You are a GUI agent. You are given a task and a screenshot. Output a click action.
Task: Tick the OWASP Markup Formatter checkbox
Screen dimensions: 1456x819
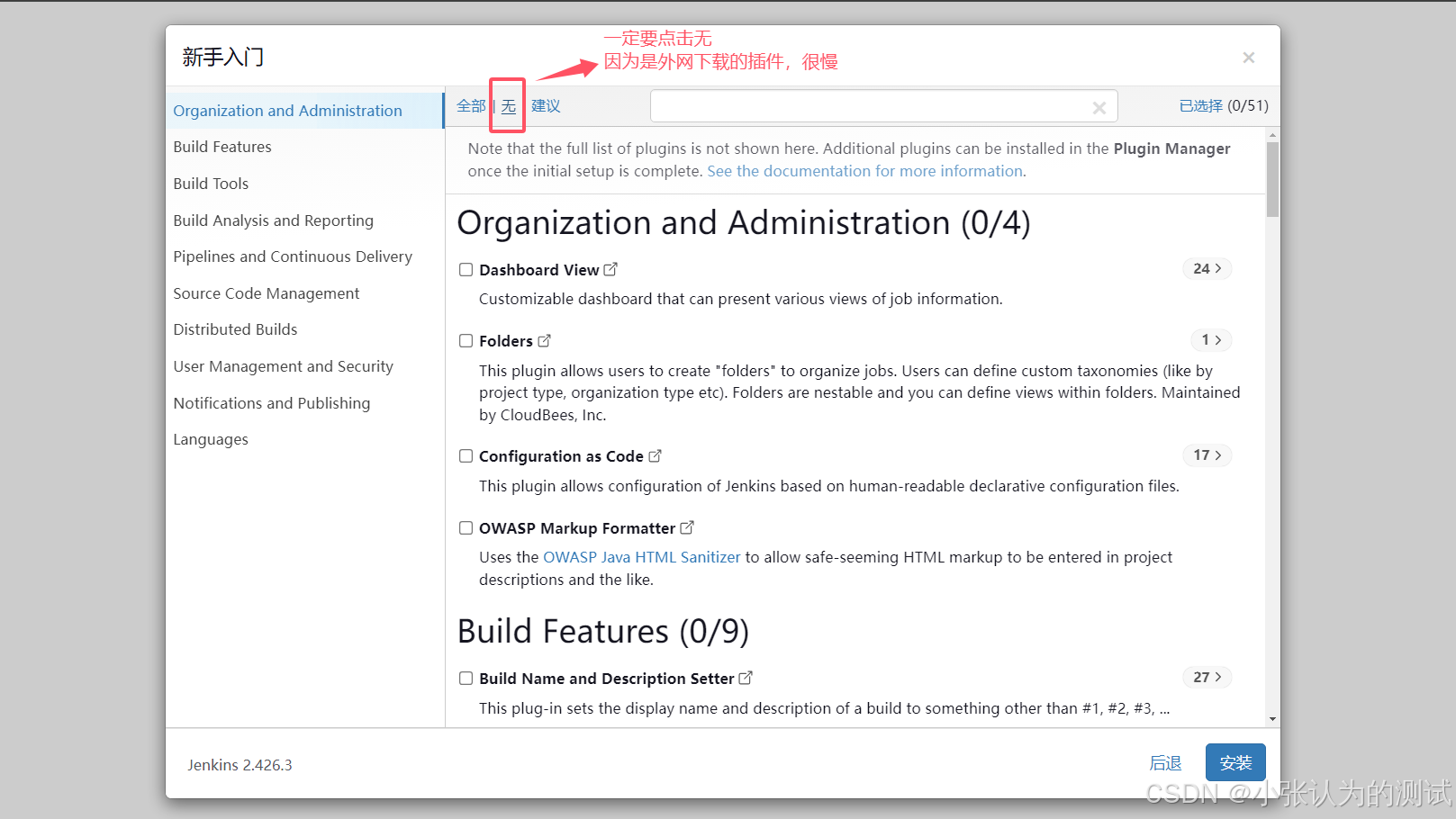pyautogui.click(x=466, y=527)
